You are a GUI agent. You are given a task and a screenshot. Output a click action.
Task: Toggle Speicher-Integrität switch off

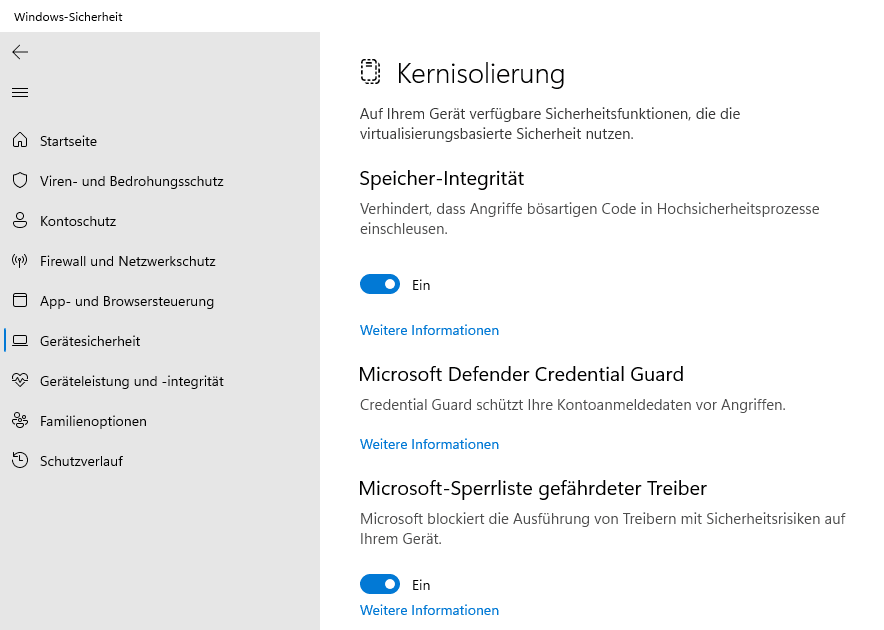pos(380,285)
